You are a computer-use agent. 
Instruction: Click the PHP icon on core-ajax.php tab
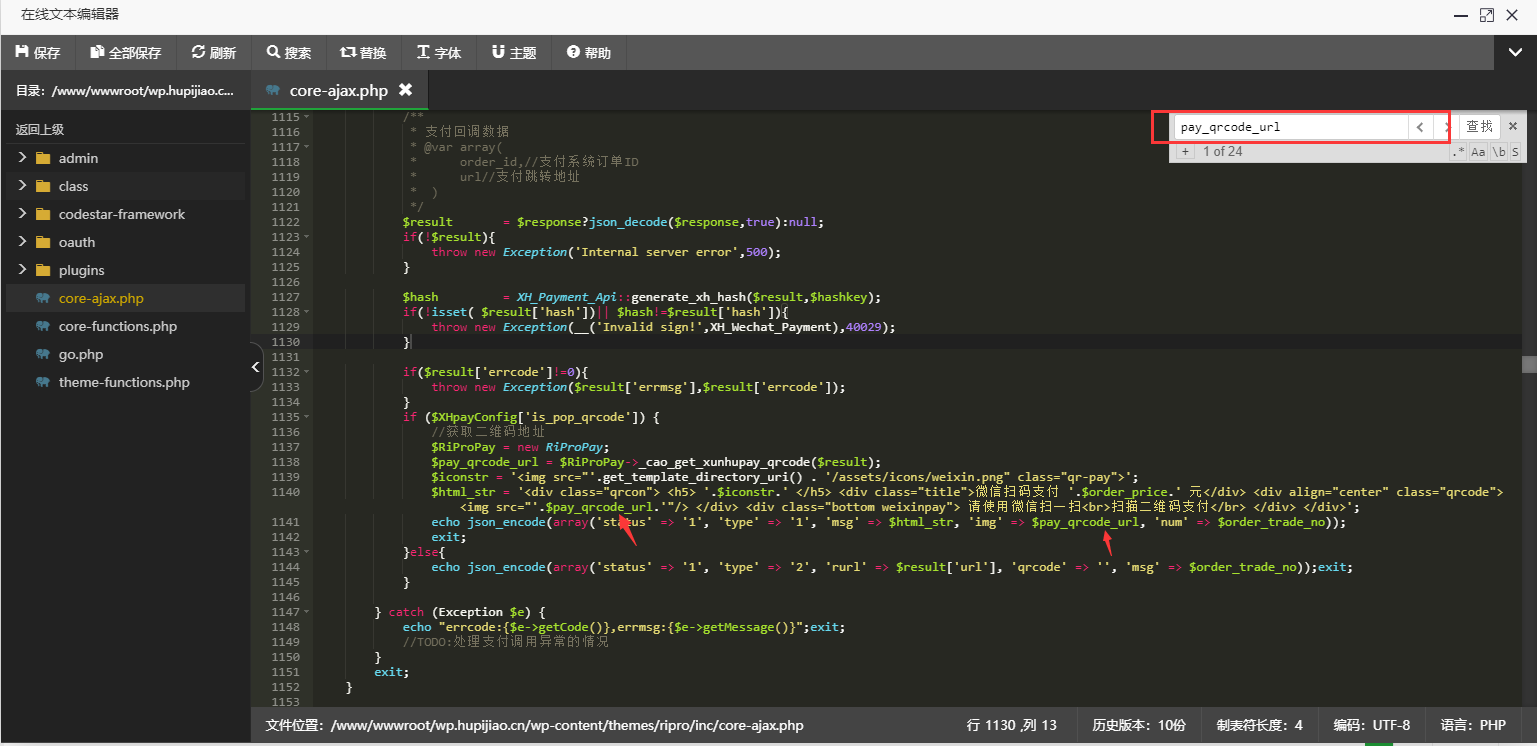(x=272, y=90)
